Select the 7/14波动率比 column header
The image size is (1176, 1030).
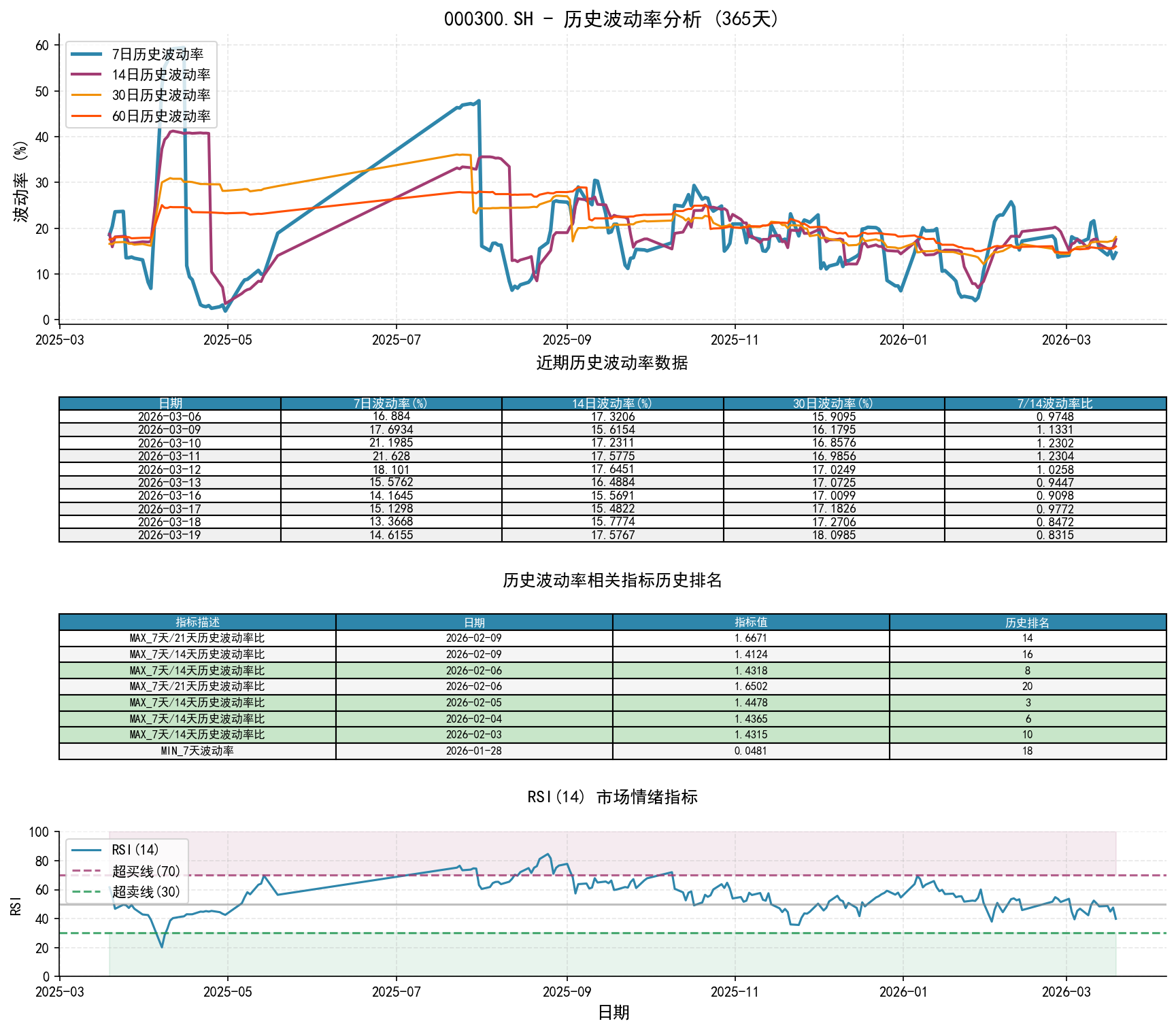(x=1054, y=404)
